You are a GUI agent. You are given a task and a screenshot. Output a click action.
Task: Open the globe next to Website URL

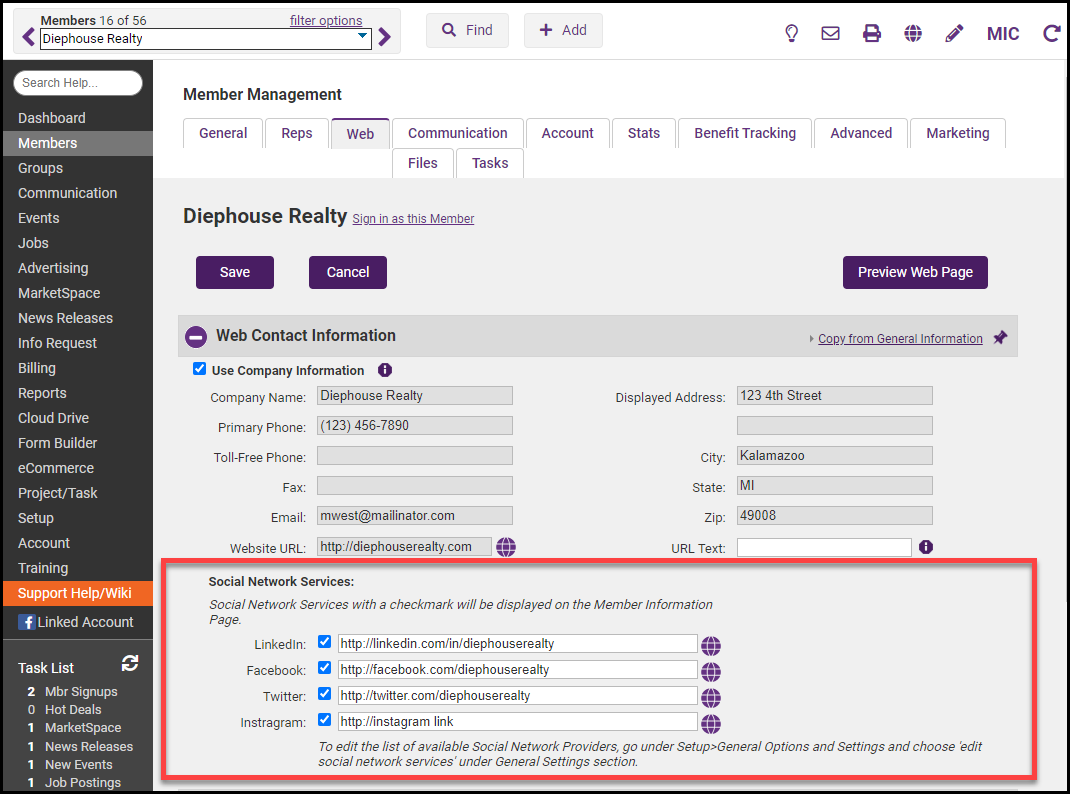coord(506,547)
